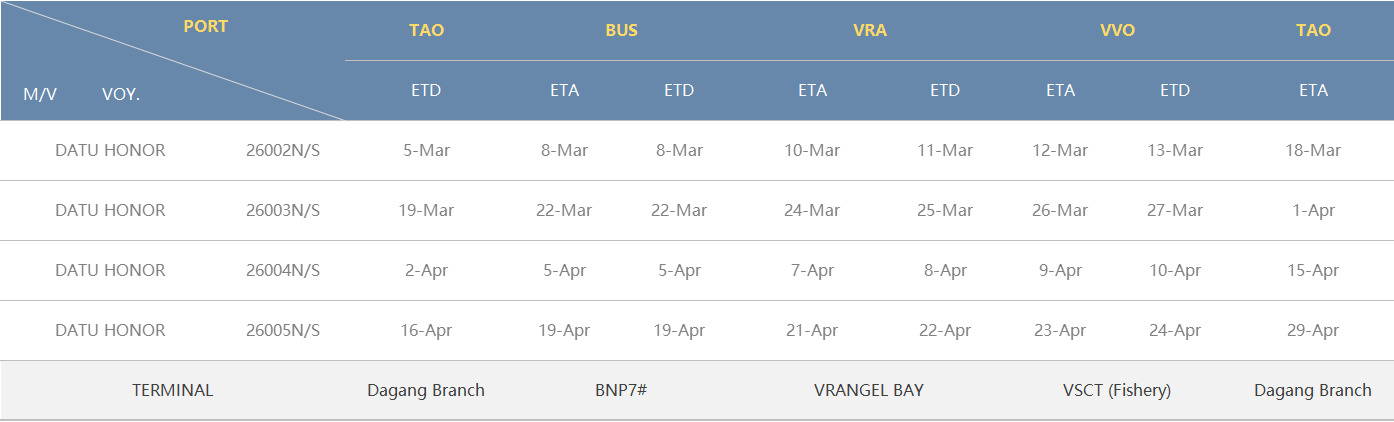The image size is (1394, 422).
Task: Select voyage number 26002N/S
Action: tap(283, 150)
